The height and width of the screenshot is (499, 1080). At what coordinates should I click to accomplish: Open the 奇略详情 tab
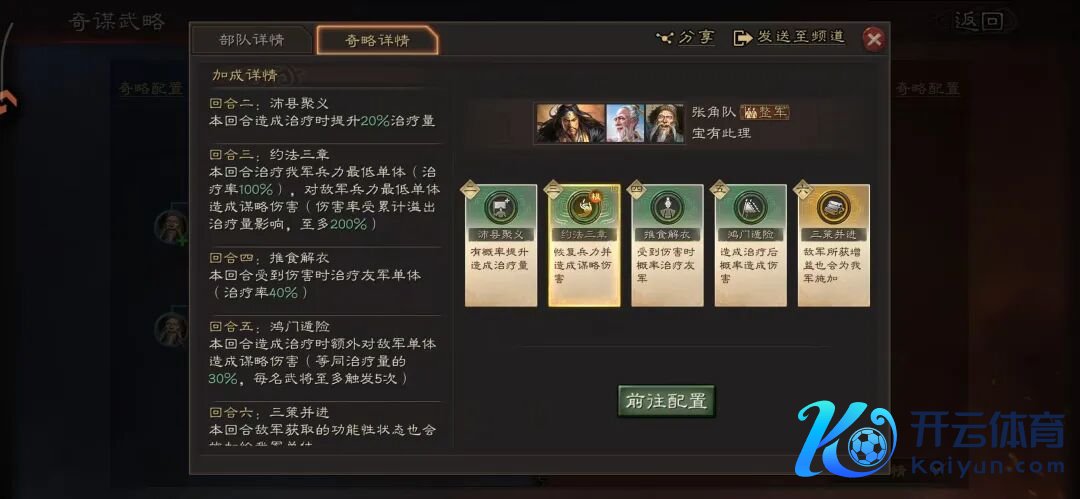point(377,40)
